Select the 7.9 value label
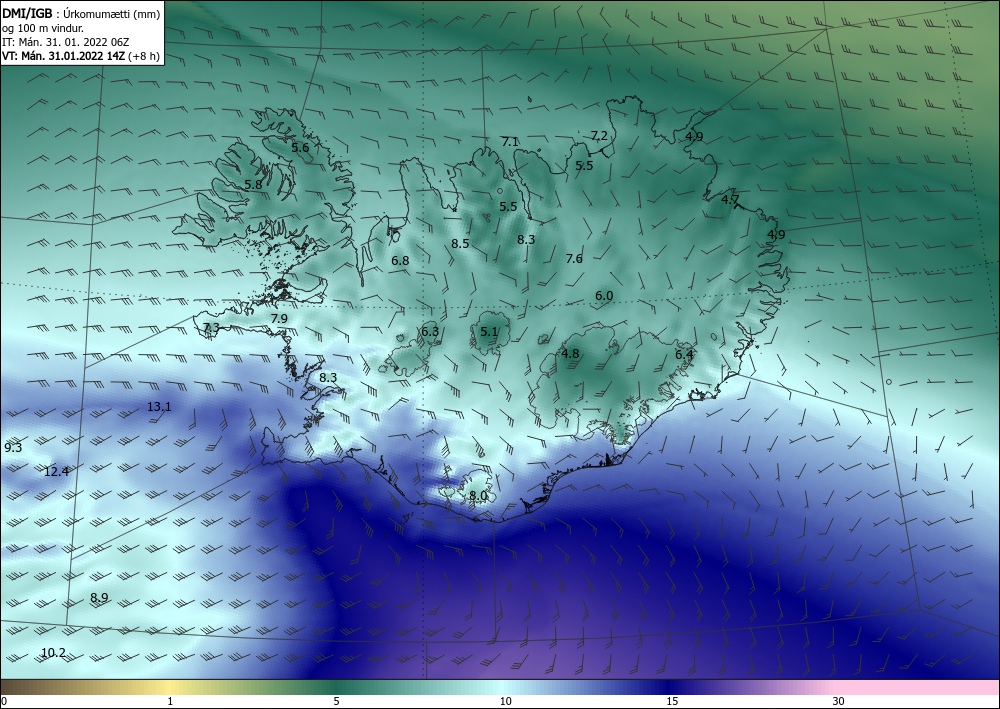Image resolution: width=1000 pixels, height=709 pixels. click(279, 319)
